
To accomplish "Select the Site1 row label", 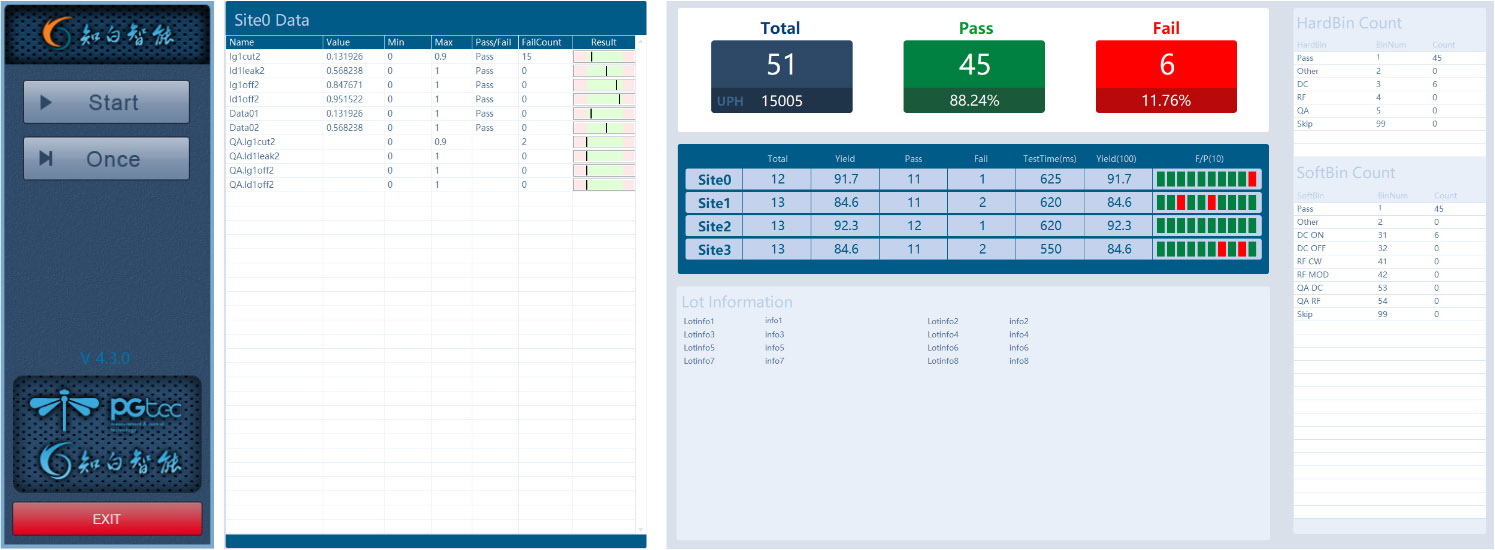I will point(714,203).
